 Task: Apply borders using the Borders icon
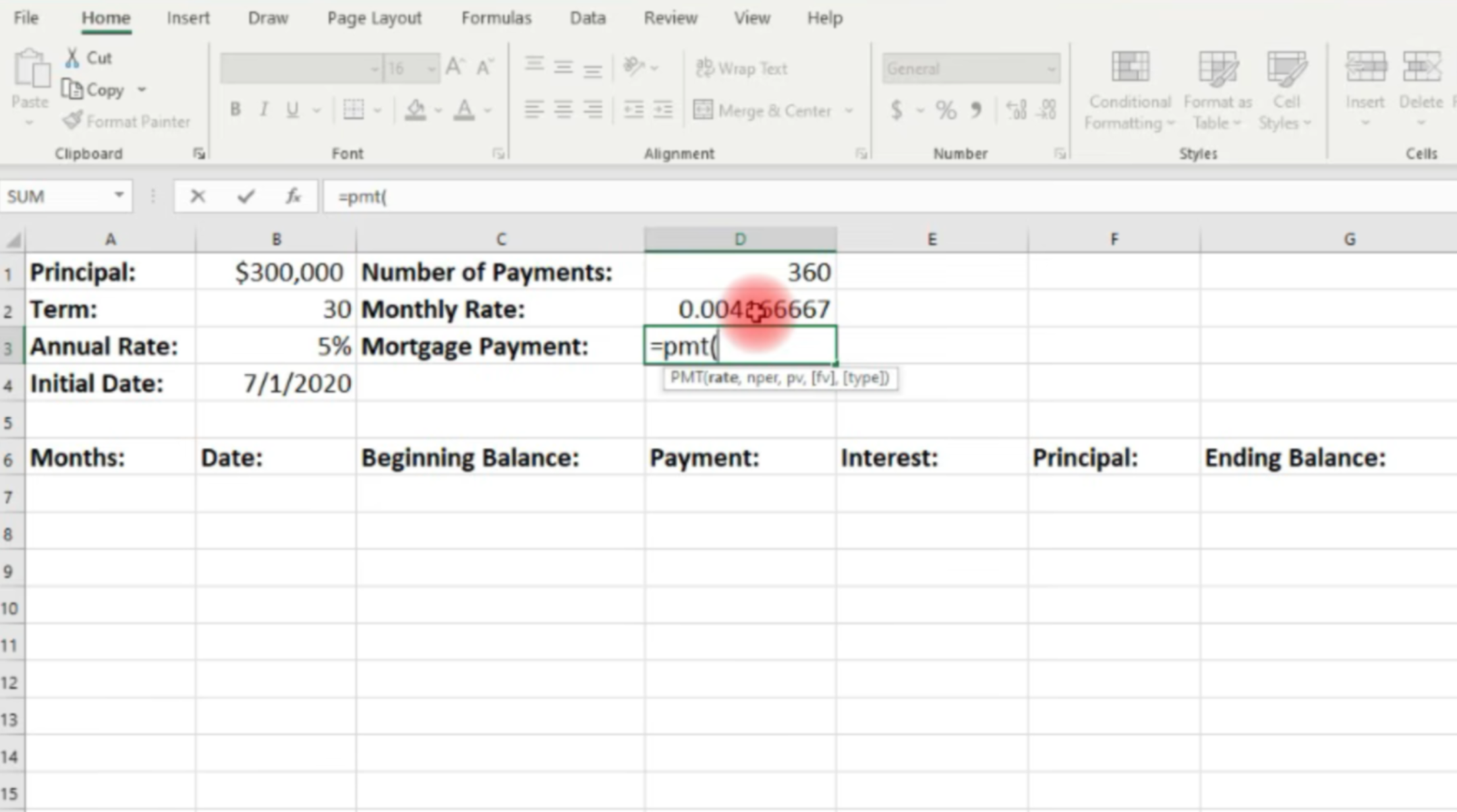coord(353,109)
